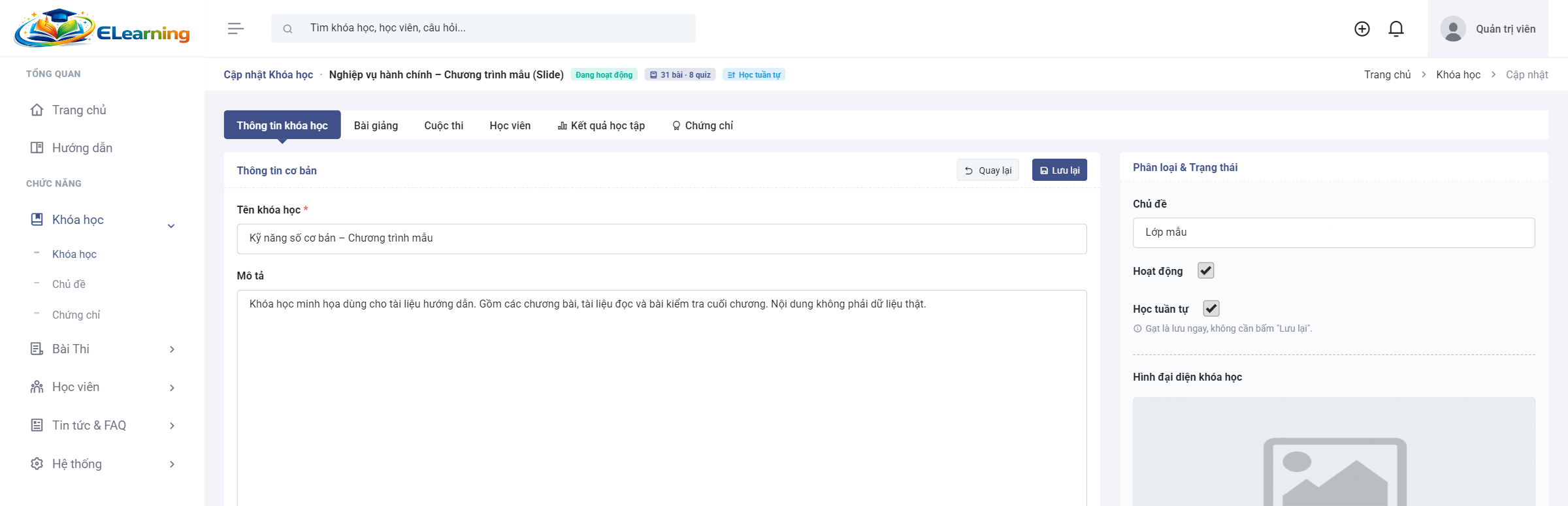Image resolution: width=1568 pixels, height=506 pixels.
Task: Go to Trang chủ breadcrumb link
Action: 1387,74
